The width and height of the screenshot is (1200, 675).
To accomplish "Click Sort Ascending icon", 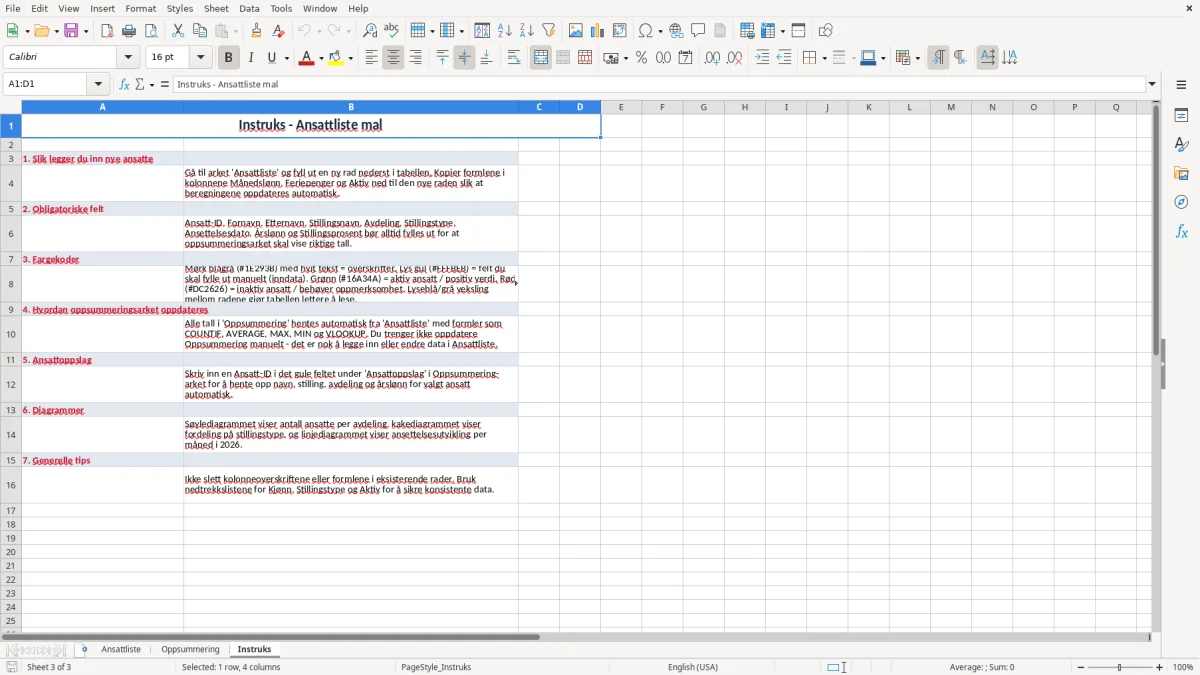I will tap(505, 31).
